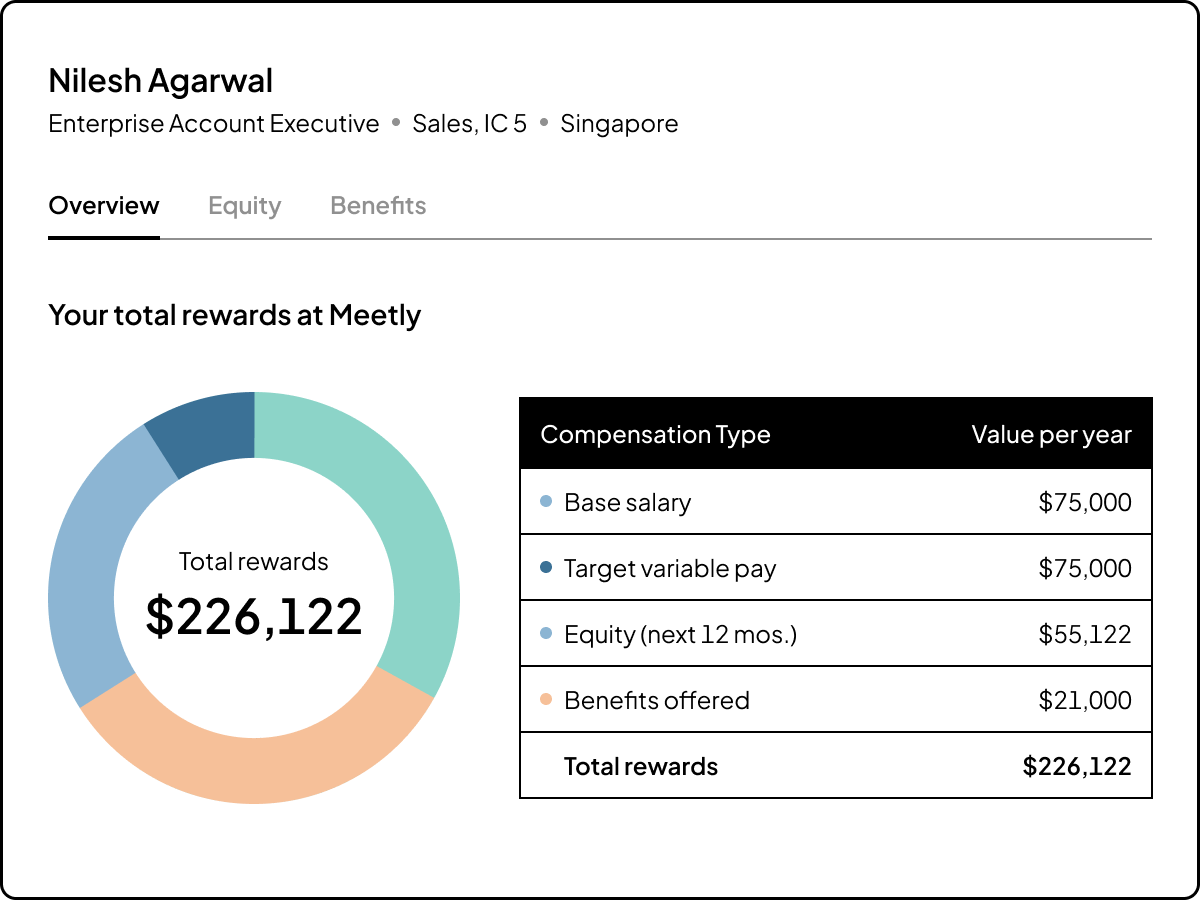Screen dimensions: 1200x900
Task: Select the Base salary table row
Action: point(836,502)
